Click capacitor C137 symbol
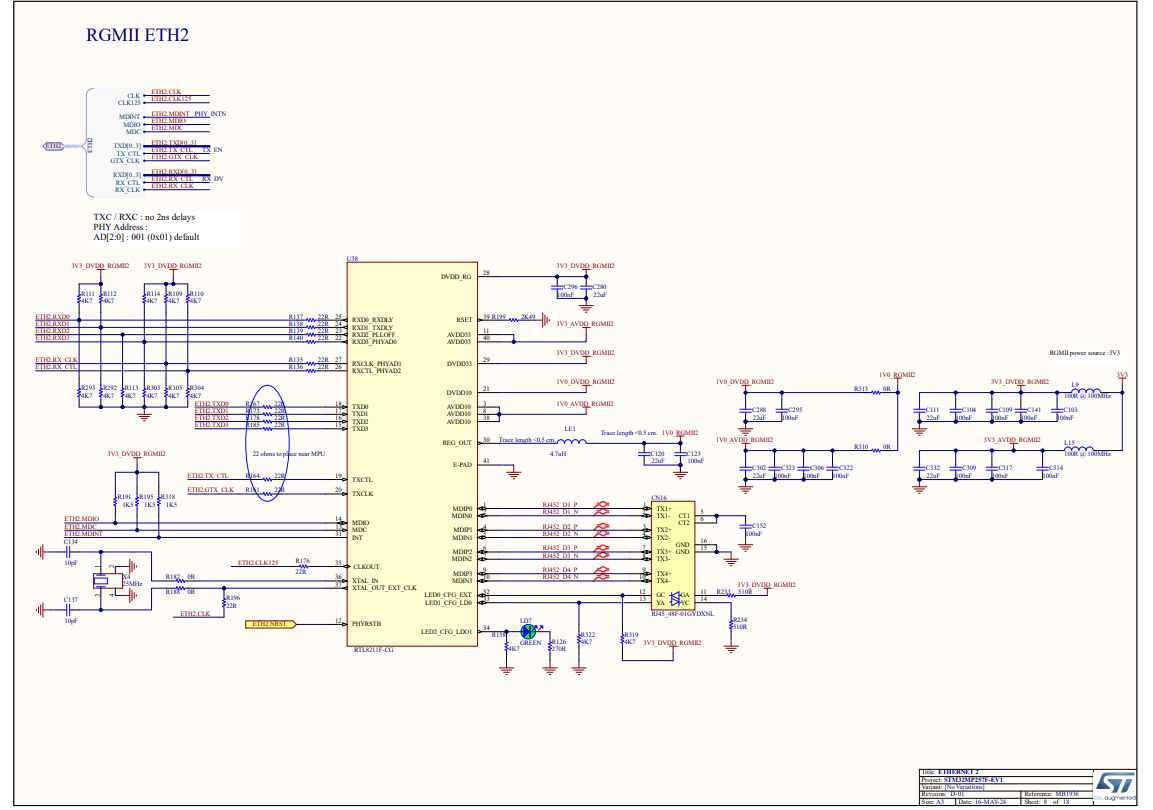The image size is (1153, 810). (69, 609)
